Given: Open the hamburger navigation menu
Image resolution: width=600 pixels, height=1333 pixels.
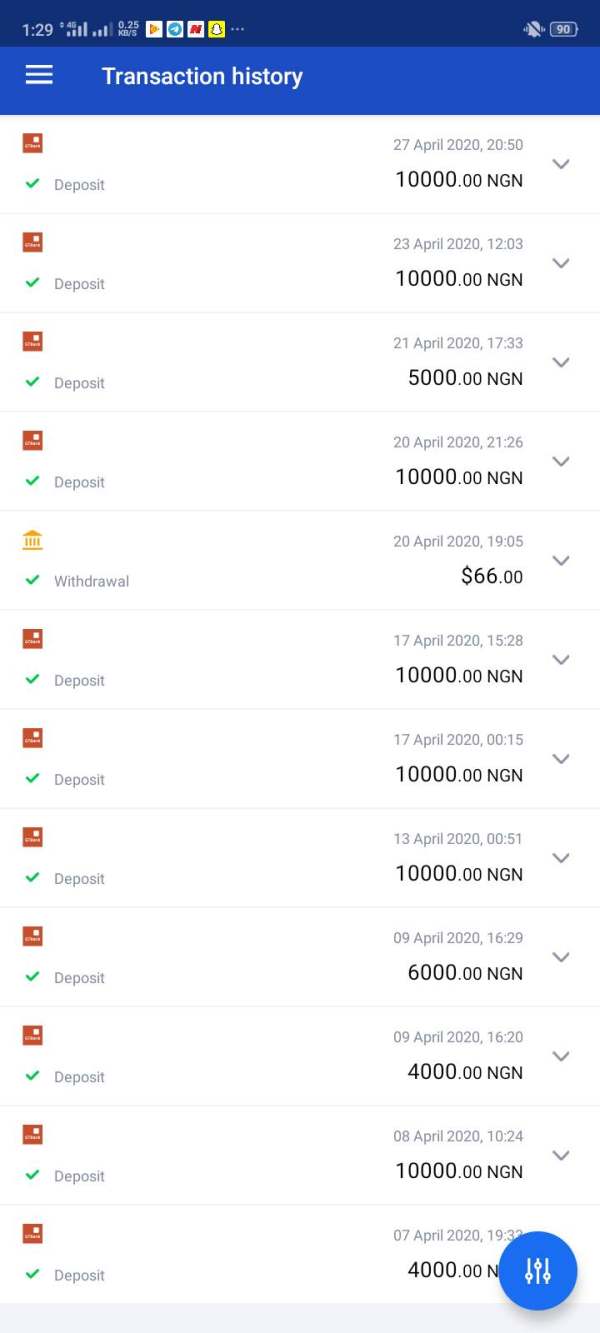Looking at the screenshot, I should pos(39,76).
